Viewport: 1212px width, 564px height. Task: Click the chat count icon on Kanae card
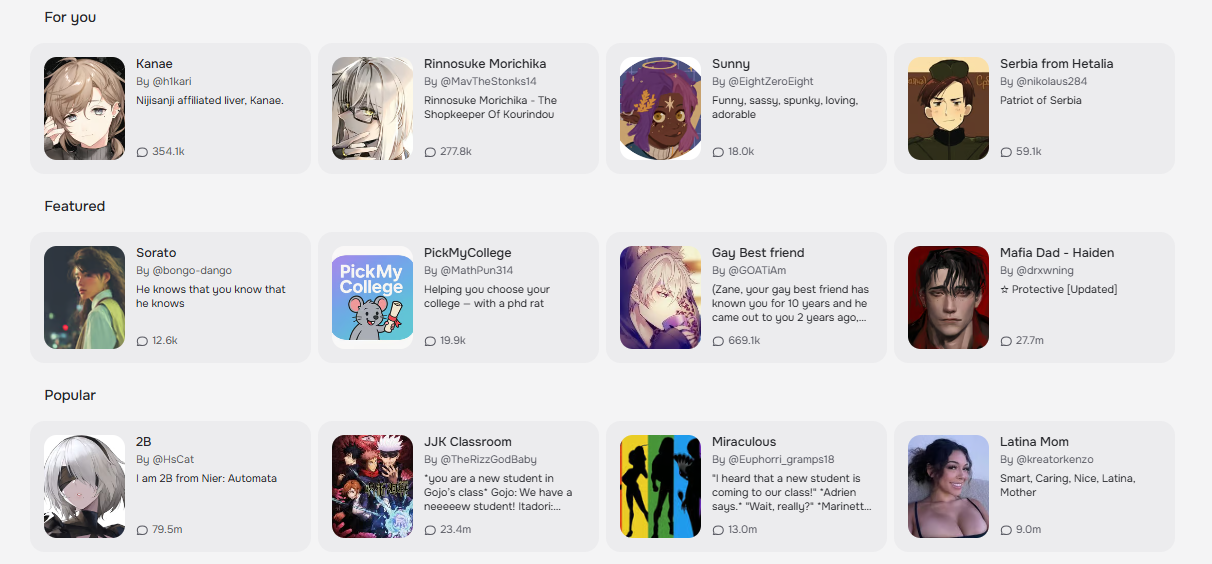[x=142, y=152]
